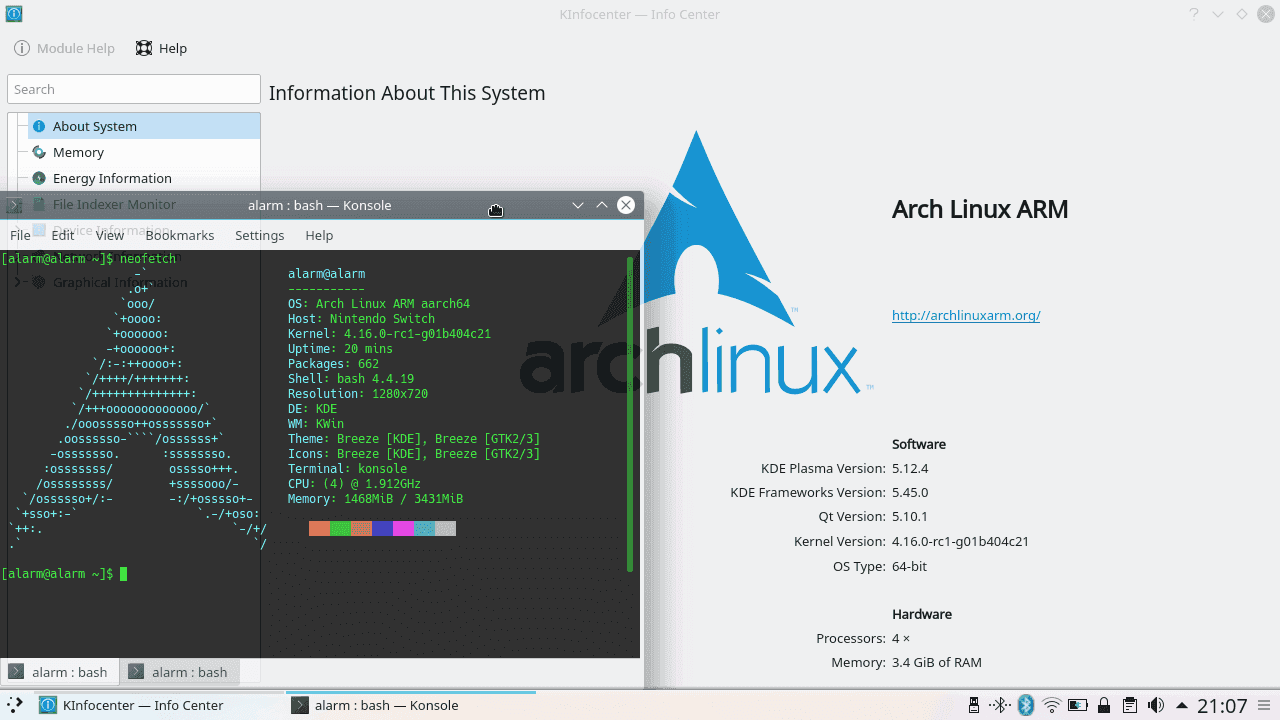This screenshot has height=720, width=1280.
Task: Click the lock screen tray icon
Action: [1103, 705]
